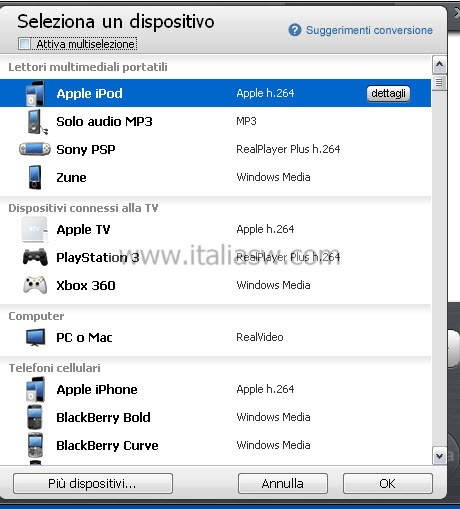Select the Sony PSP entry

coord(86,149)
